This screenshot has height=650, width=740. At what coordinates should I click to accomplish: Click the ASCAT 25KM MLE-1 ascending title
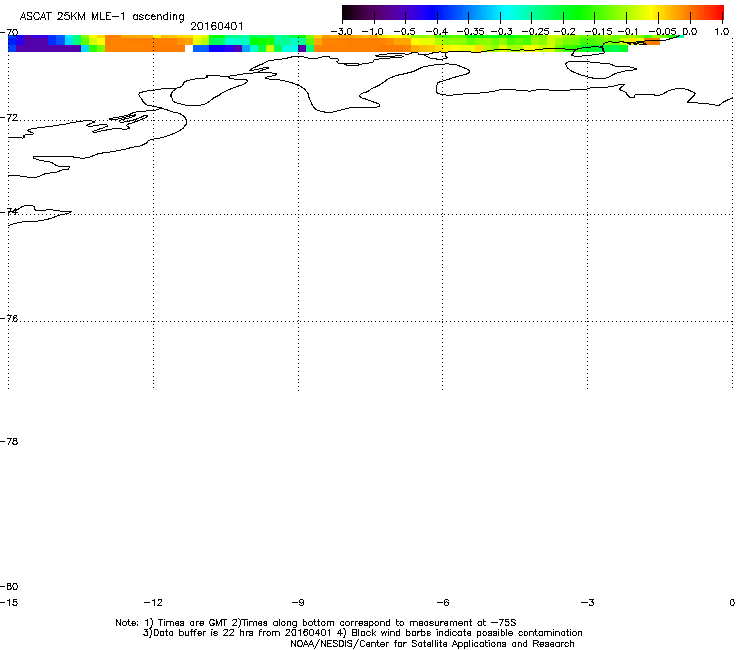pyautogui.click(x=102, y=16)
